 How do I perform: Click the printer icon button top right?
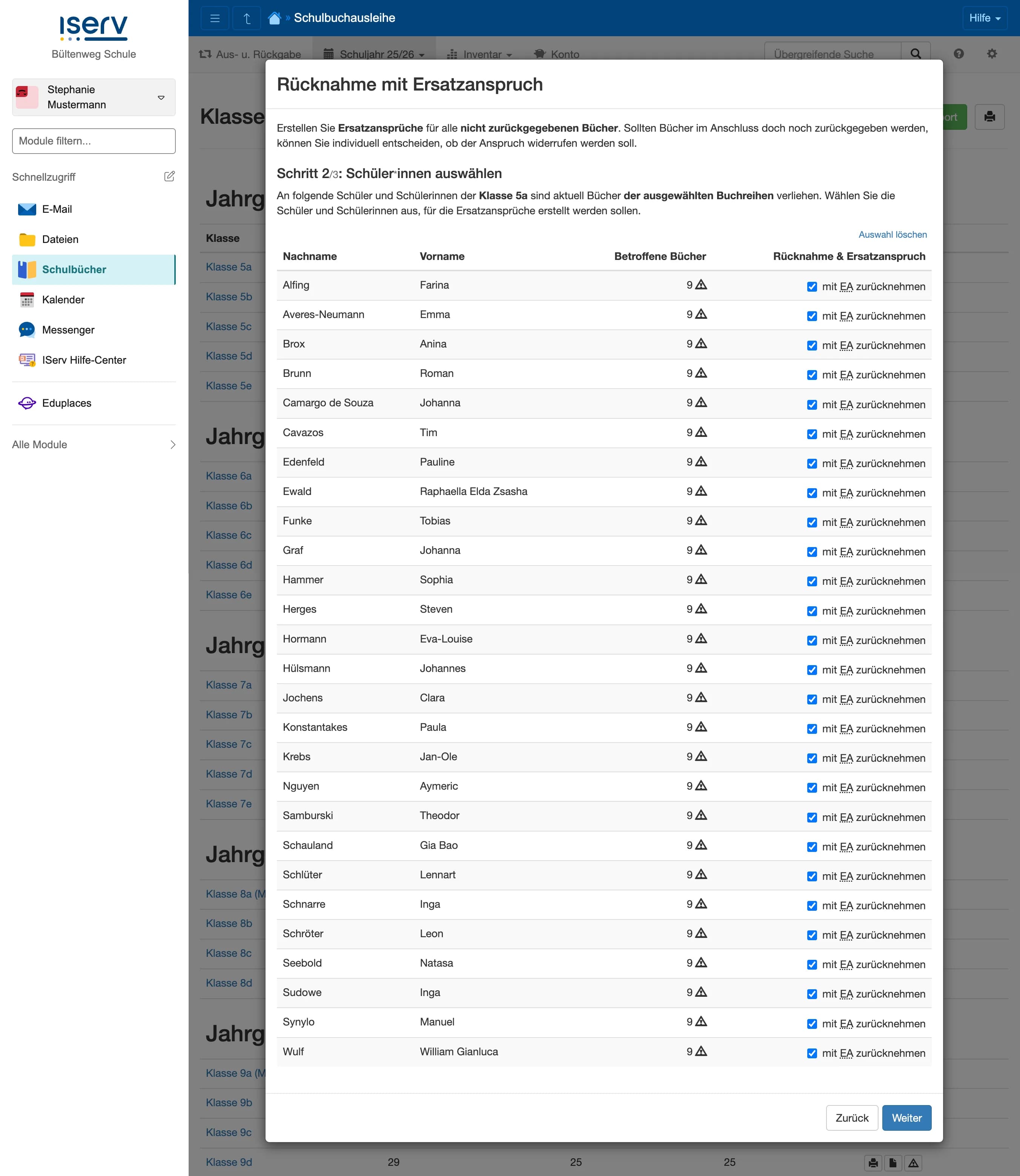click(x=989, y=117)
